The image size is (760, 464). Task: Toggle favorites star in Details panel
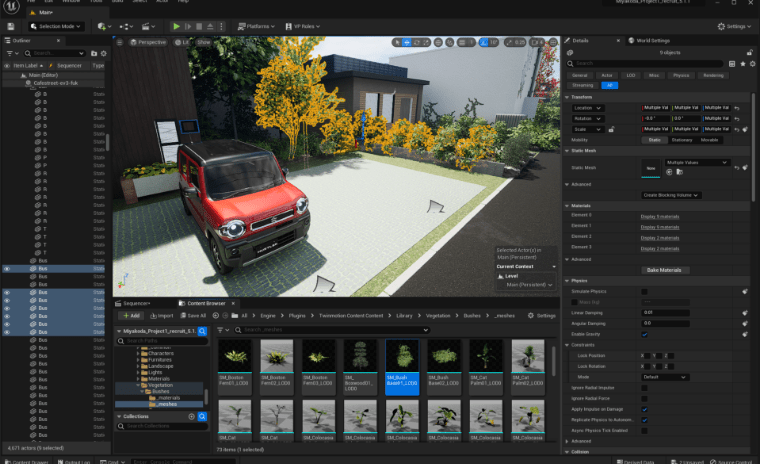(743, 64)
